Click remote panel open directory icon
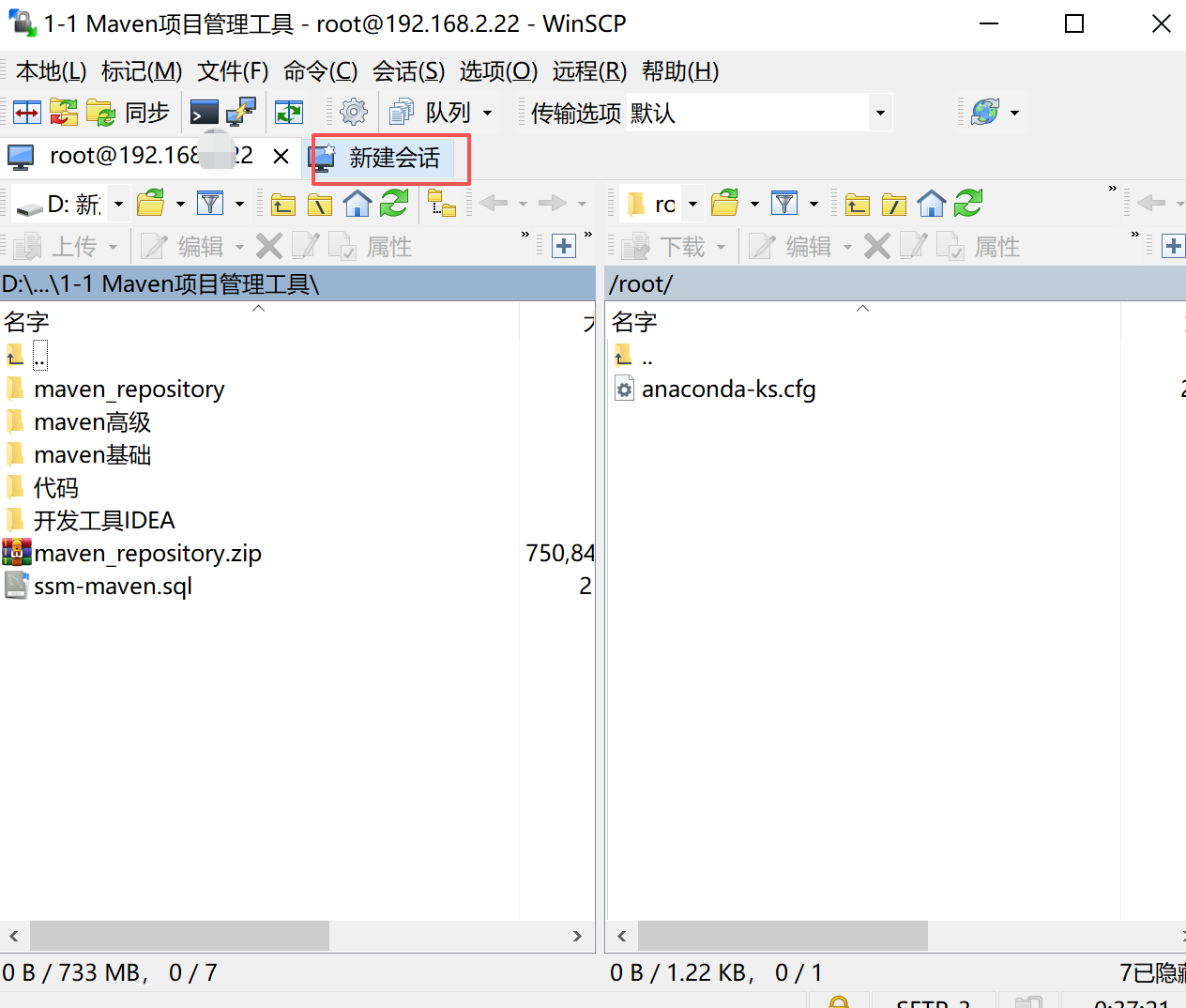Image resolution: width=1186 pixels, height=1008 pixels. point(724,203)
